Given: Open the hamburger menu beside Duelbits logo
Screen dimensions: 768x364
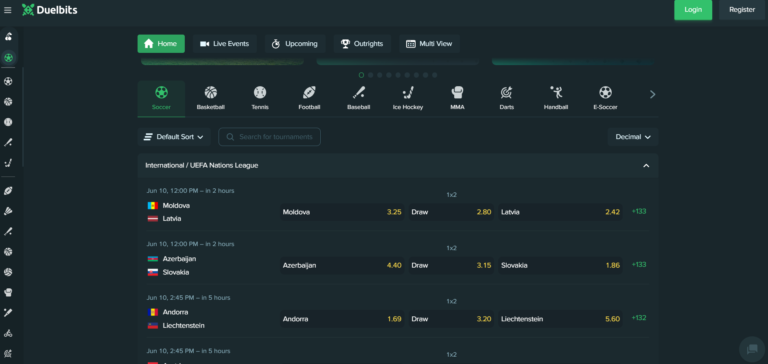Looking at the screenshot, I should (7, 10).
